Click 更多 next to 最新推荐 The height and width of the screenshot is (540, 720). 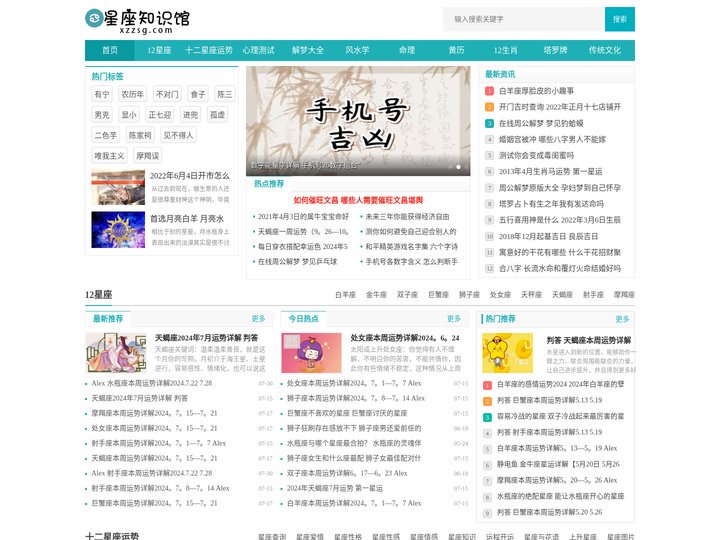259,319
